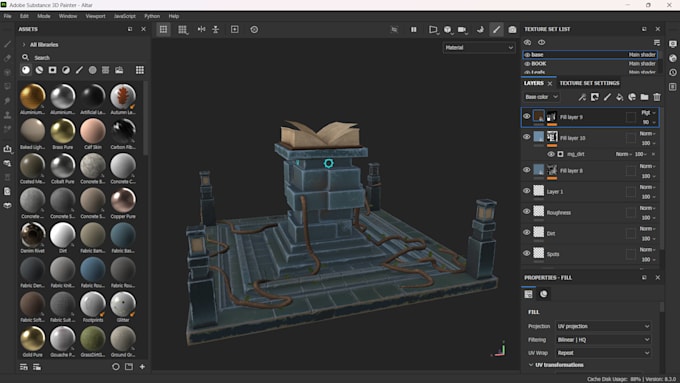This screenshot has height=383, width=680.
Task: Switch to Texture Set Settings tab
Action: pyautogui.click(x=589, y=83)
